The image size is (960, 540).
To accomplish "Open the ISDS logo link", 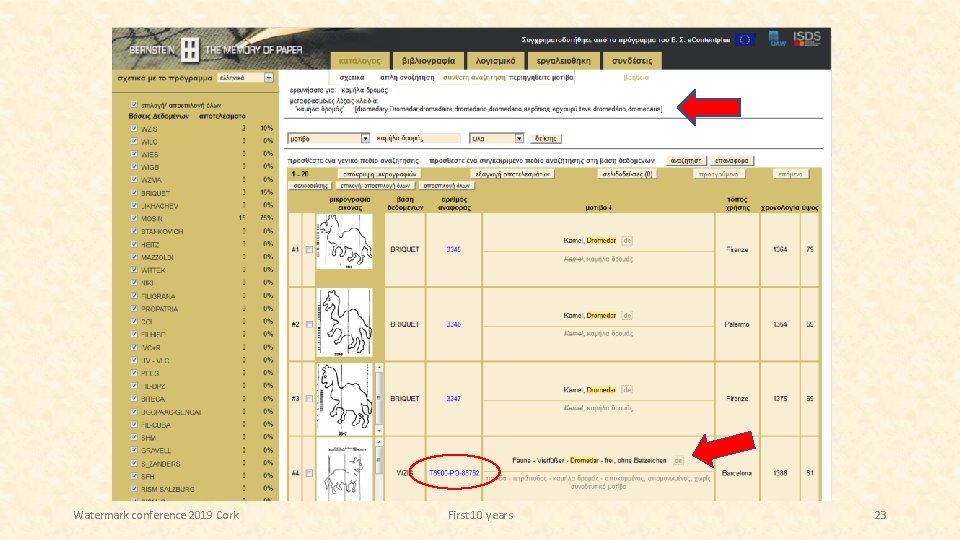I will 807,39.
